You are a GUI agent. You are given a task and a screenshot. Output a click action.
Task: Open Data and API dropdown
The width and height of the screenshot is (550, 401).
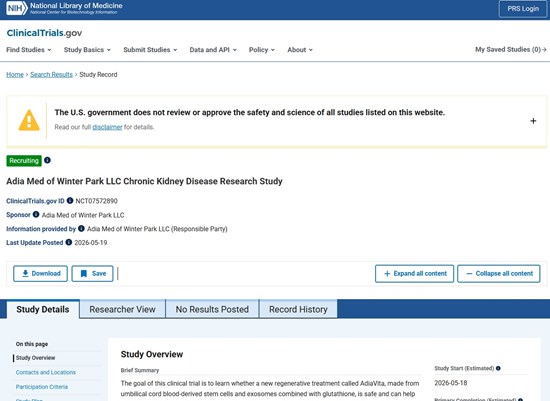click(213, 50)
